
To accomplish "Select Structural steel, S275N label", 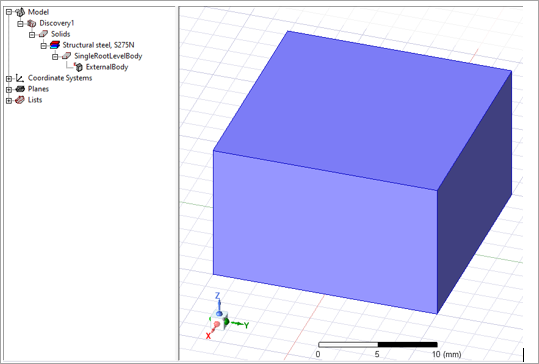I will (x=98, y=45).
